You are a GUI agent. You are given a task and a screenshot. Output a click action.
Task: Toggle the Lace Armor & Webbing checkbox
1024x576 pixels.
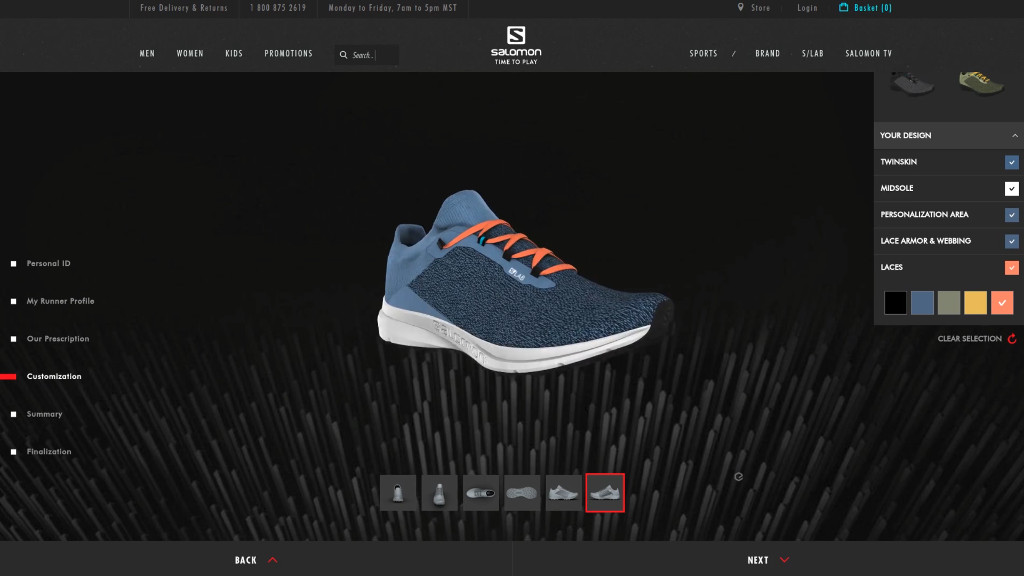click(x=1011, y=241)
